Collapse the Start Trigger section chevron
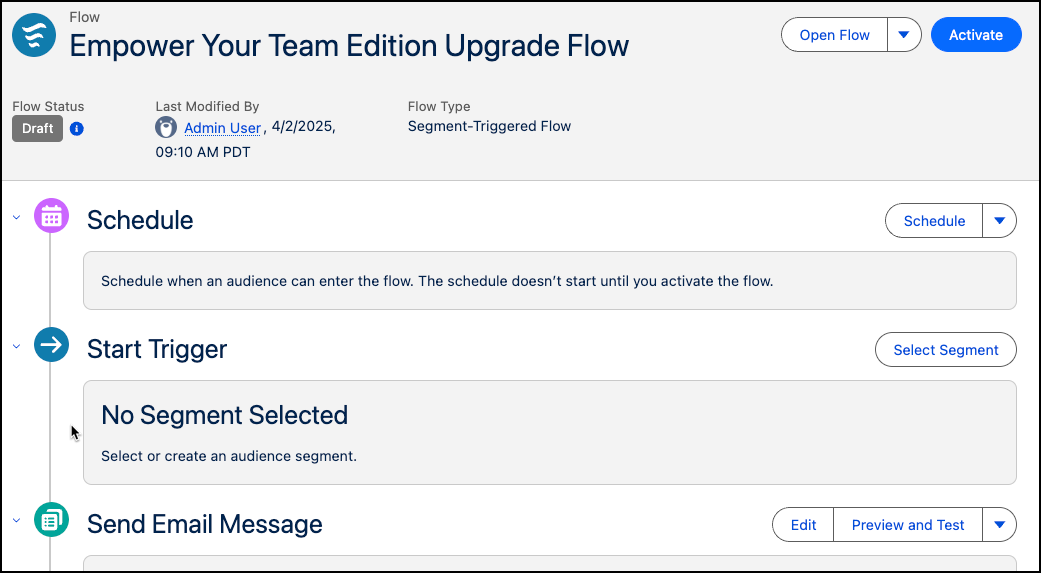Screen dimensions: 1041x573 16,346
